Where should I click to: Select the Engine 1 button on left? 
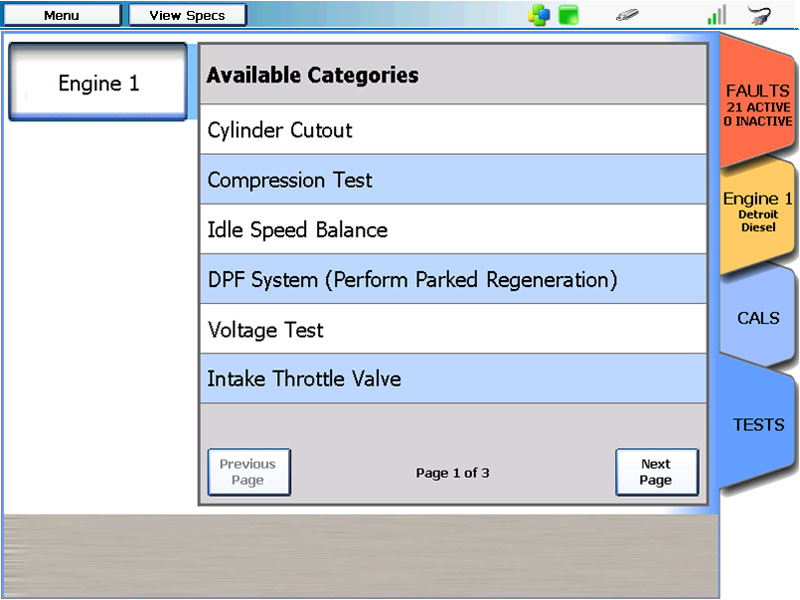(98, 83)
